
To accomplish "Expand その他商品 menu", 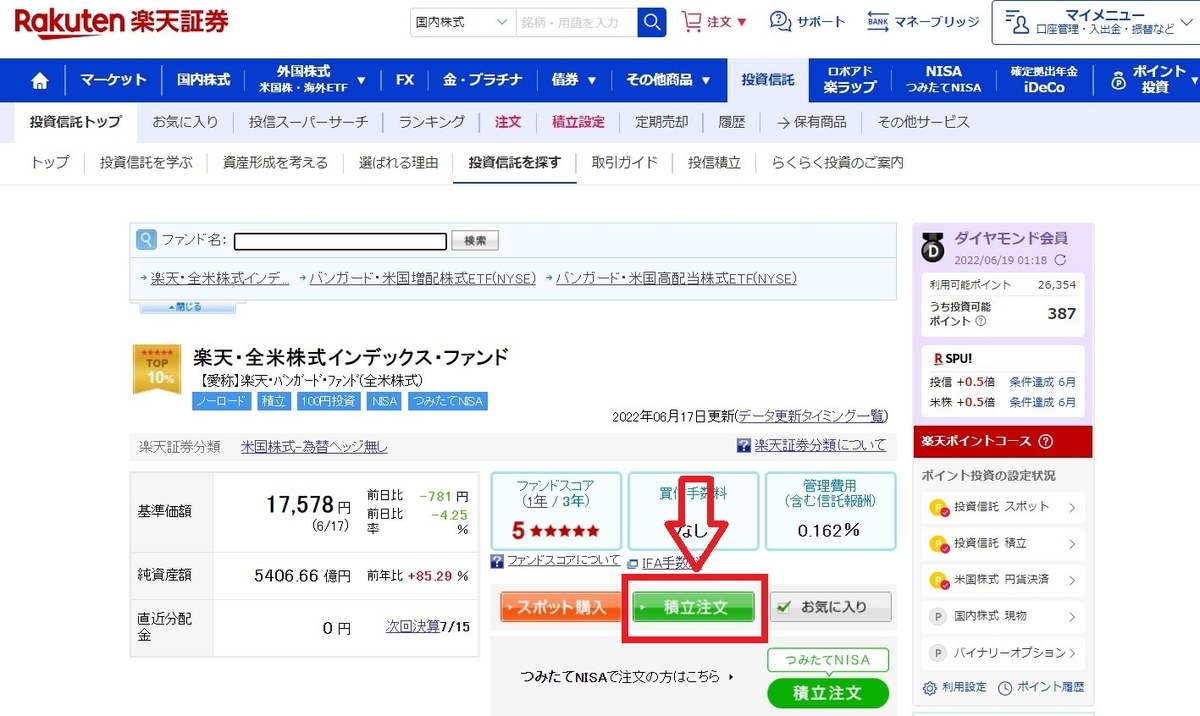I will [669, 80].
